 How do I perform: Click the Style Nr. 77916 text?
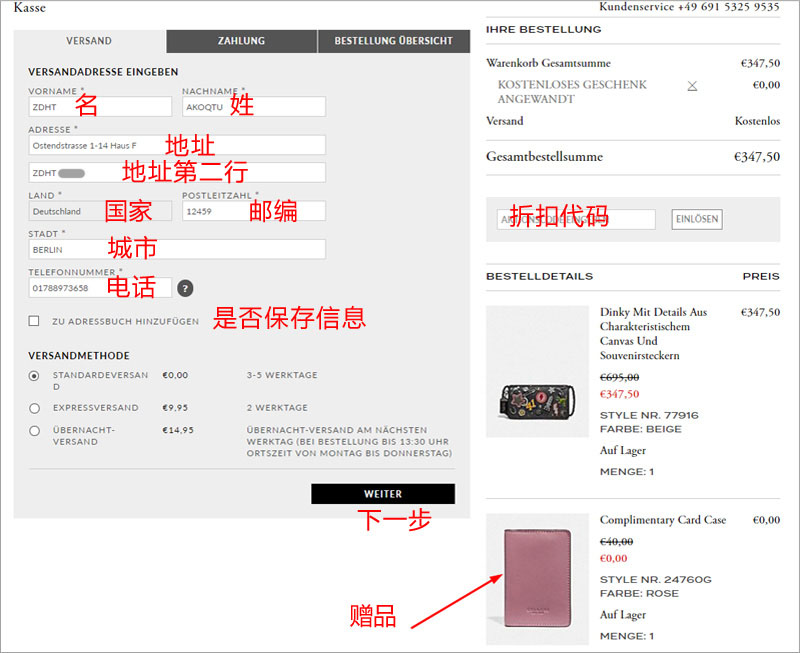tap(649, 415)
